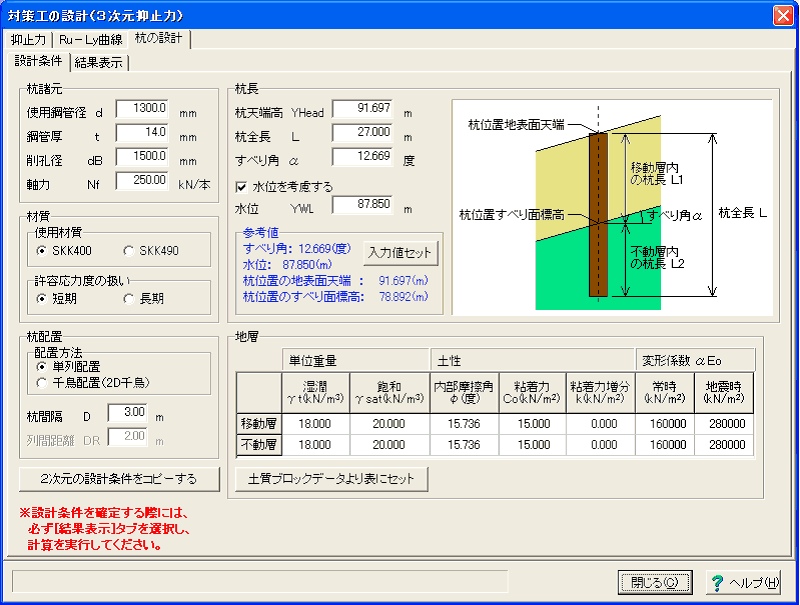Click the 杭天端高 YHead field

point(362,108)
